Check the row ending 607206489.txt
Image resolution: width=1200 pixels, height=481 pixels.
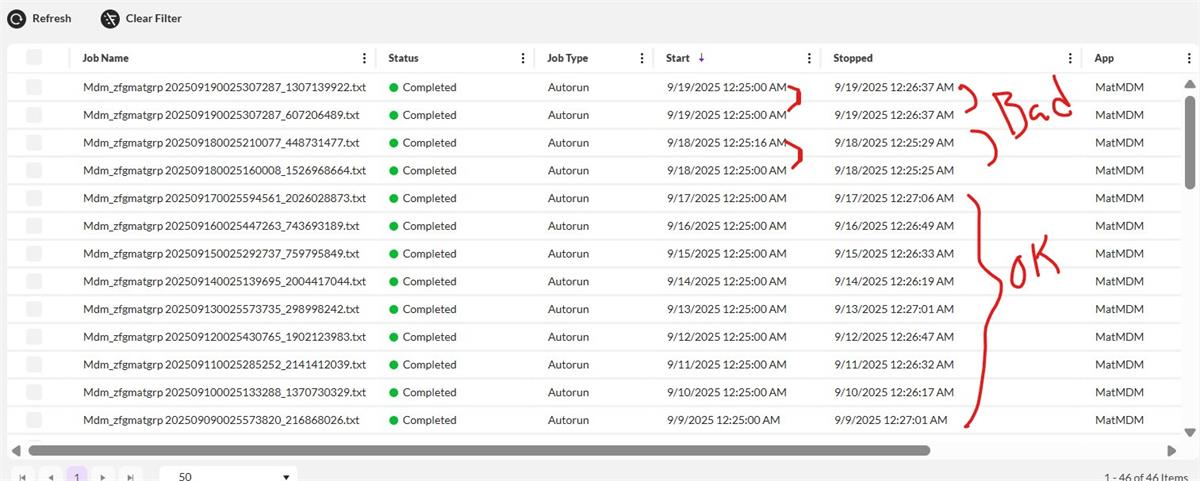click(34, 115)
